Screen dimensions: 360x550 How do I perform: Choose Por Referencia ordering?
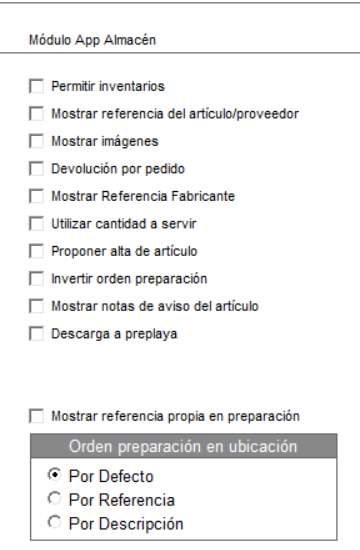pyautogui.click(x=54, y=498)
